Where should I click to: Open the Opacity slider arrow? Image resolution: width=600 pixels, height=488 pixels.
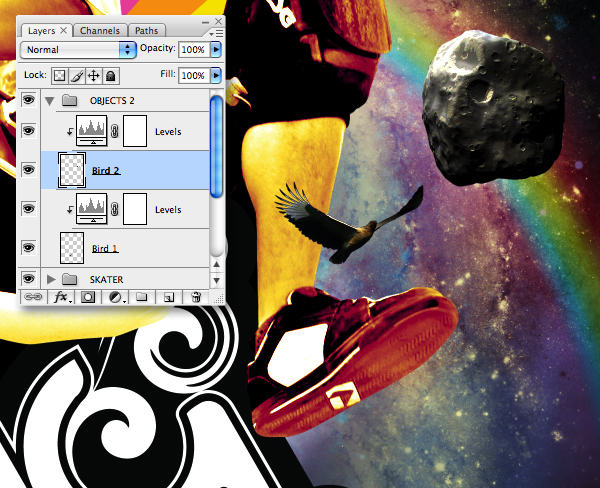(216, 49)
